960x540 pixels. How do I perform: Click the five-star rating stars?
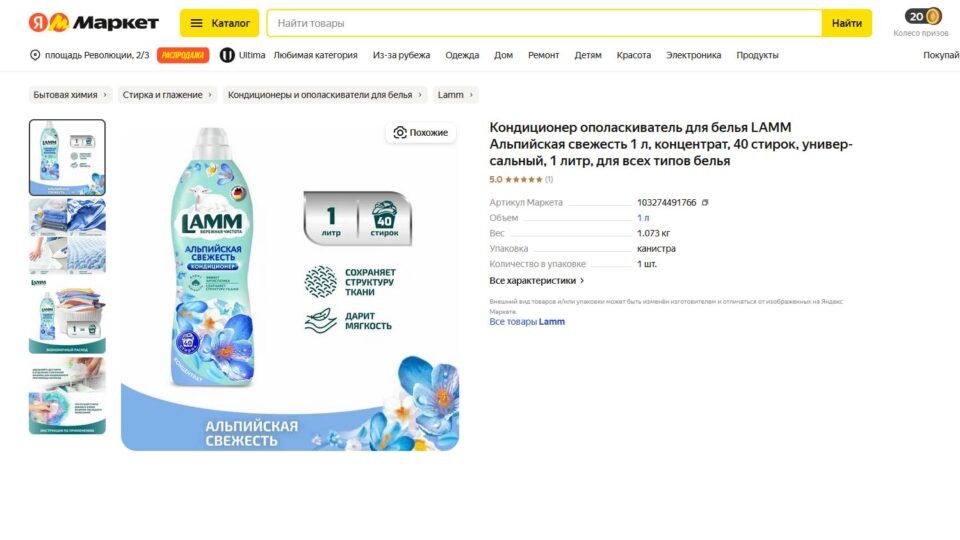pyautogui.click(x=523, y=180)
